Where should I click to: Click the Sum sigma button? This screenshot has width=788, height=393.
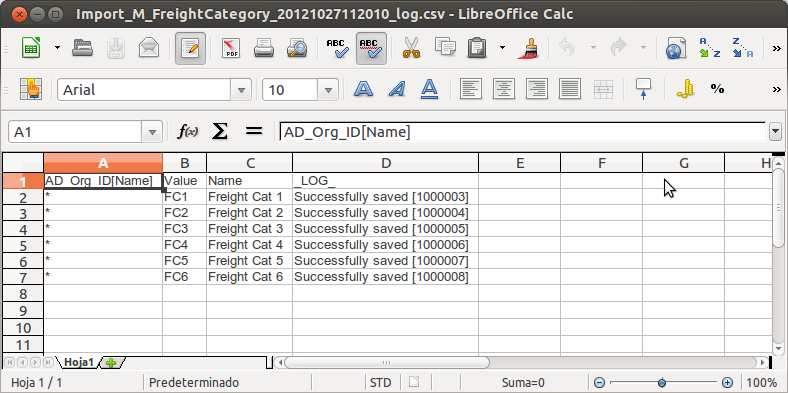[x=220, y=132]
